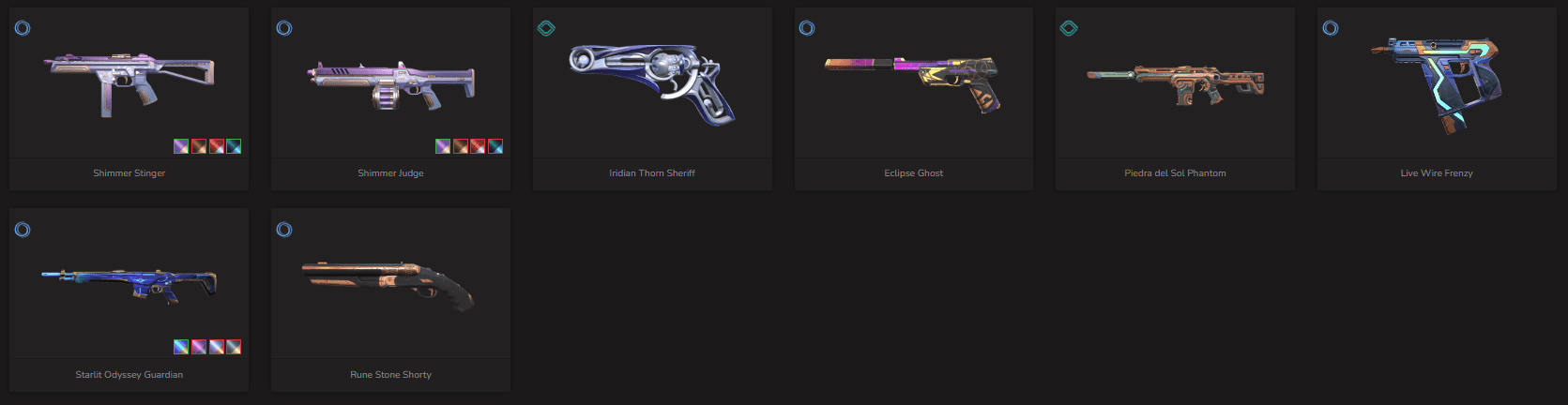This screenshot has height=405, width=1568.
Task: Click the tier icon on Rune Stone Shorty card
Action: coord(284,230)
